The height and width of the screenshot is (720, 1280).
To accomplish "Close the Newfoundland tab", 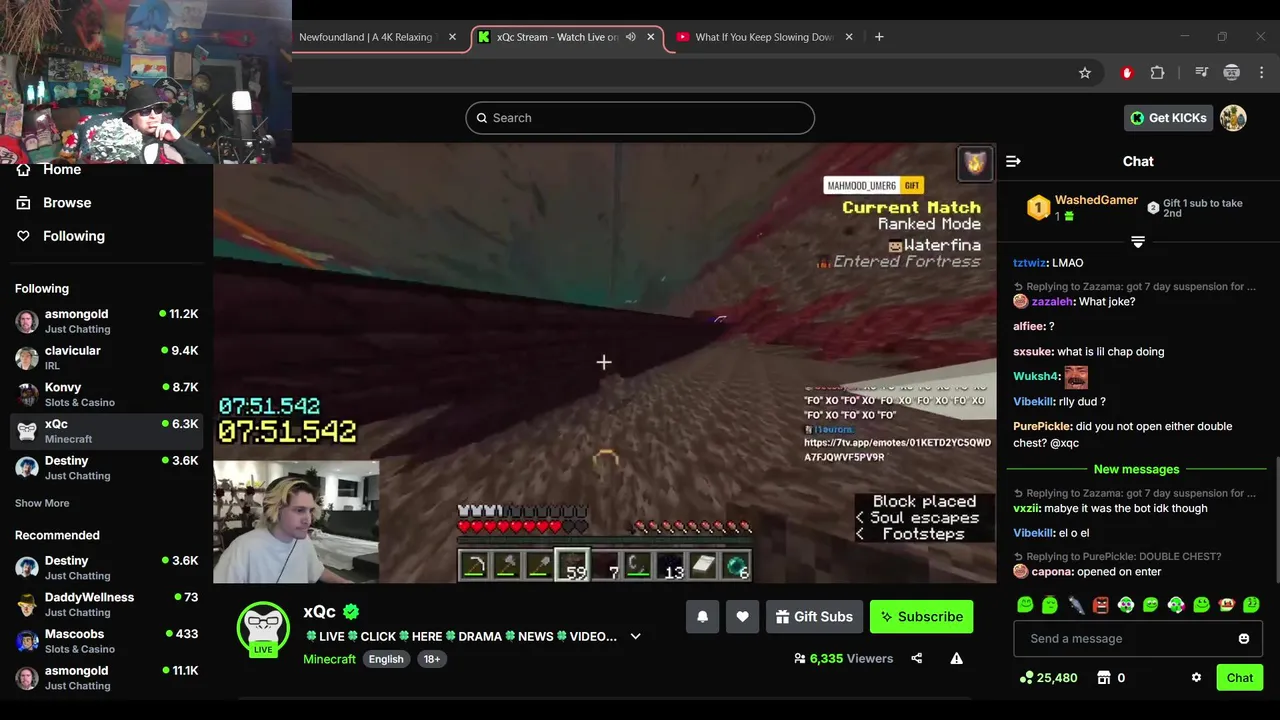I will click(x=452, y=37).
